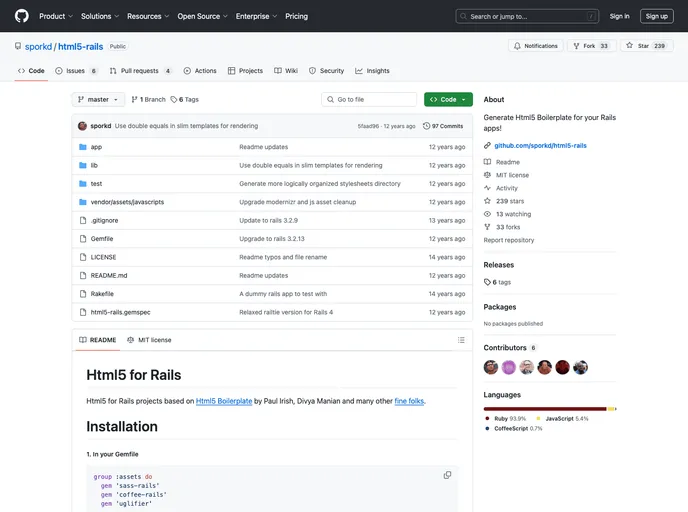Open the Security tab
Viewport: 688px width, 512px height.
326,71
